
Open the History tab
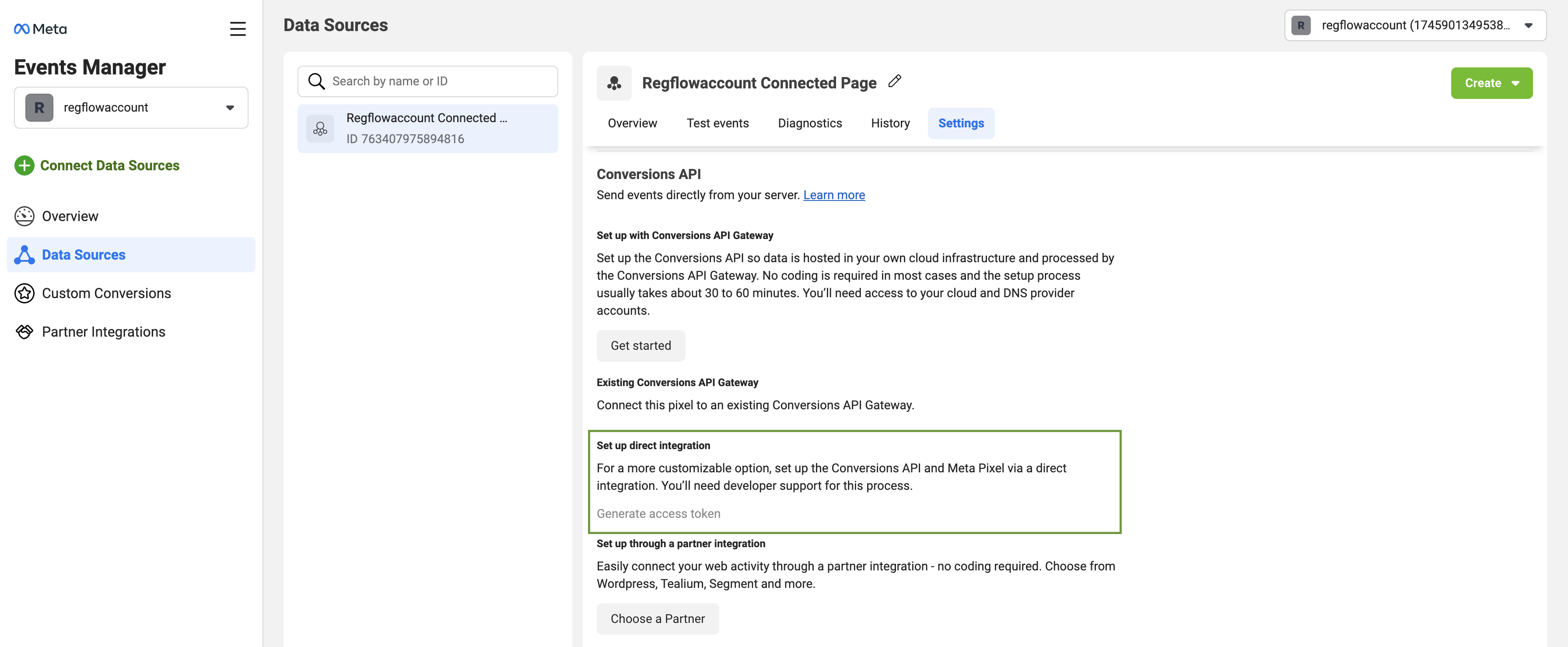pyautogui.click(x=890, y=123)
